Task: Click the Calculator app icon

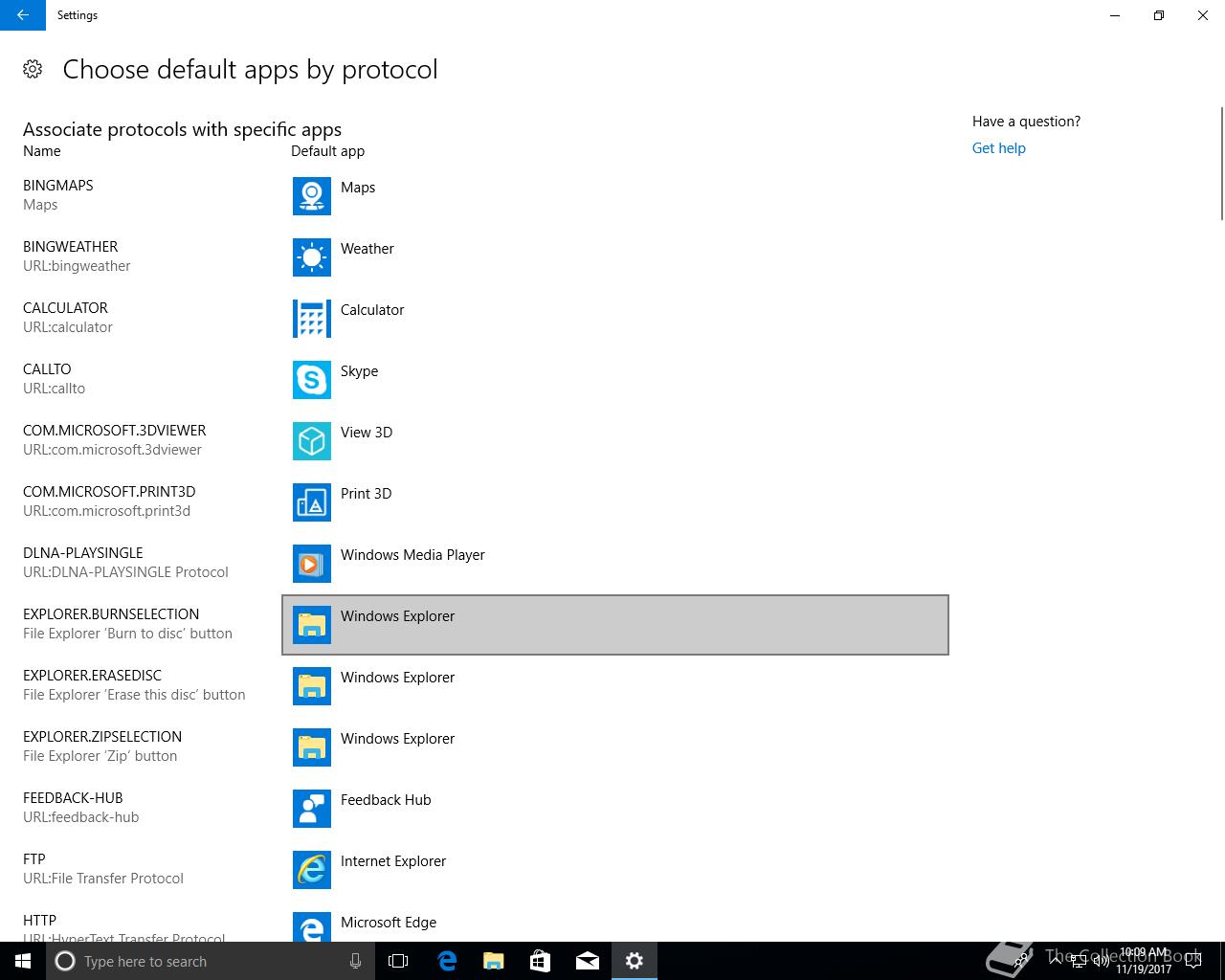Action: click(x=312, y=319)
